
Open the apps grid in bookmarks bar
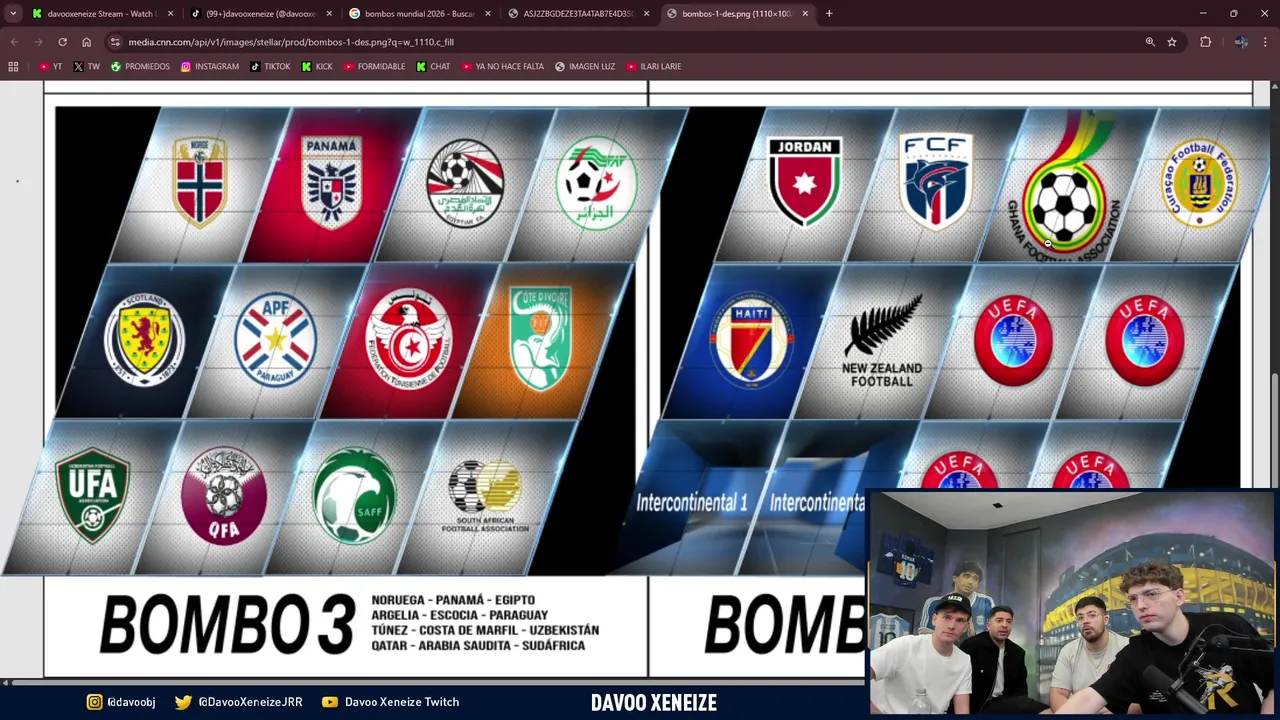click(x=13, y=67)
